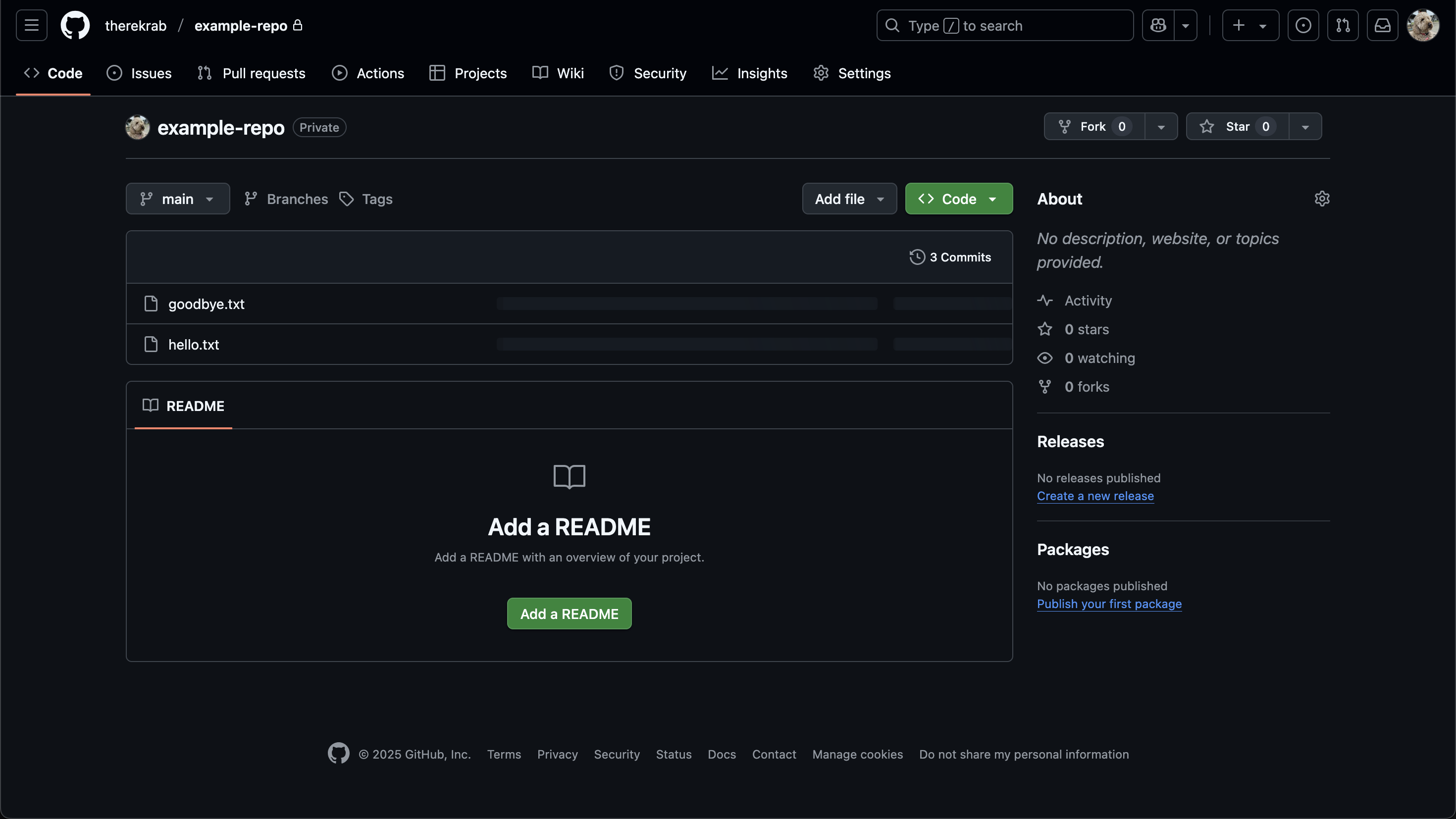The height and width of the screenshot is (819, 1456).
Task: Open the create new plus menu
Action: (1251, 25)
